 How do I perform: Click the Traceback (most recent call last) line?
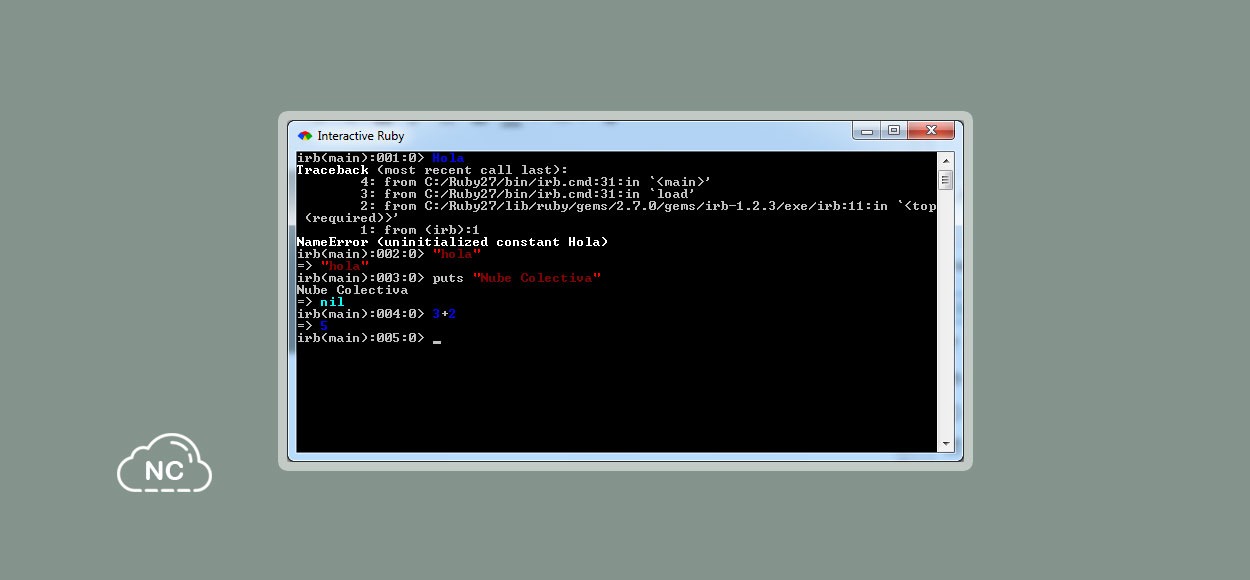point(432,170)
